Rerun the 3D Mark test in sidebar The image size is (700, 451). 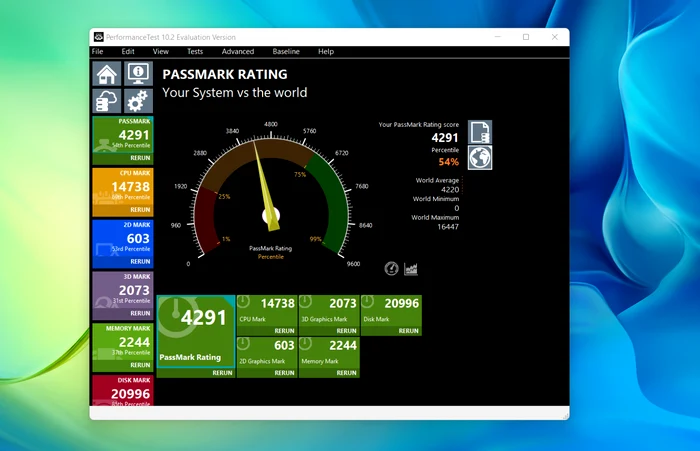140,313
